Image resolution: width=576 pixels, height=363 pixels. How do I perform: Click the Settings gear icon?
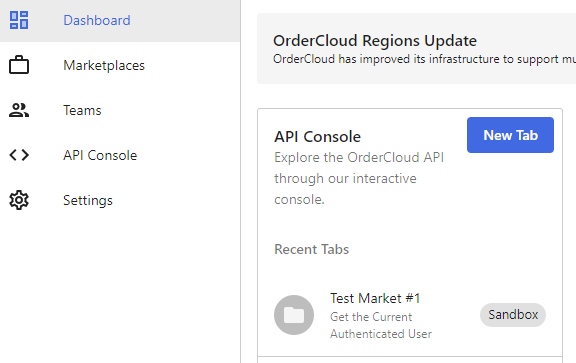click(x=19, y=200)
